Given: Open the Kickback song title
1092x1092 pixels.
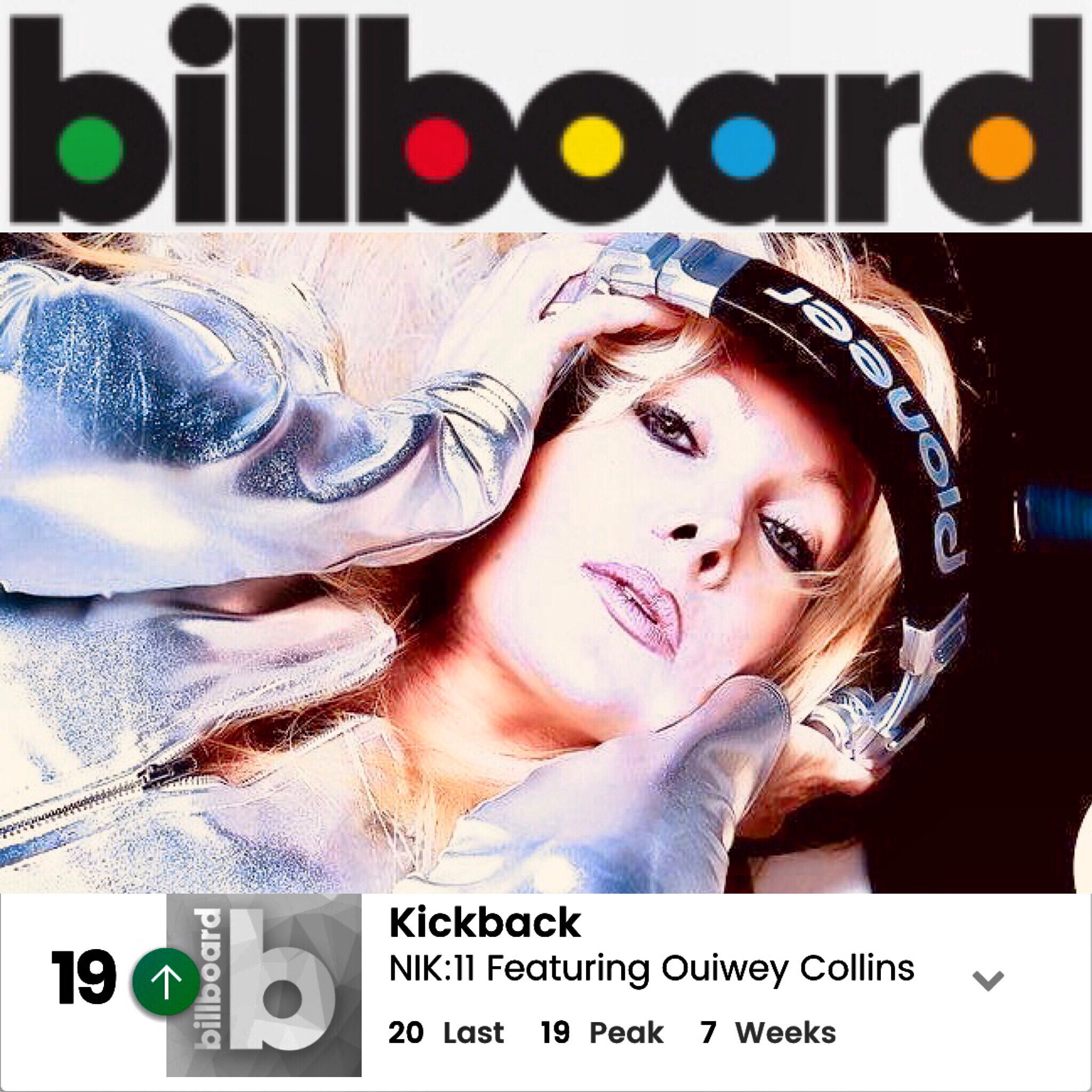Looking at the screenshot, I should tap(484, 922).
